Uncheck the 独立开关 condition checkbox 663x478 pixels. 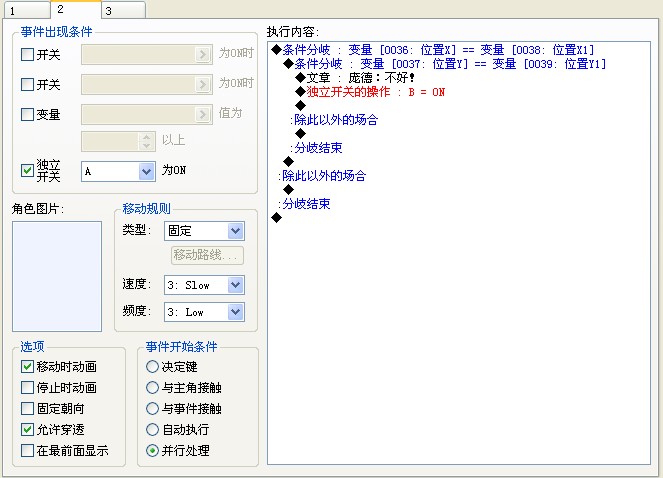click(x=27, y=170)
